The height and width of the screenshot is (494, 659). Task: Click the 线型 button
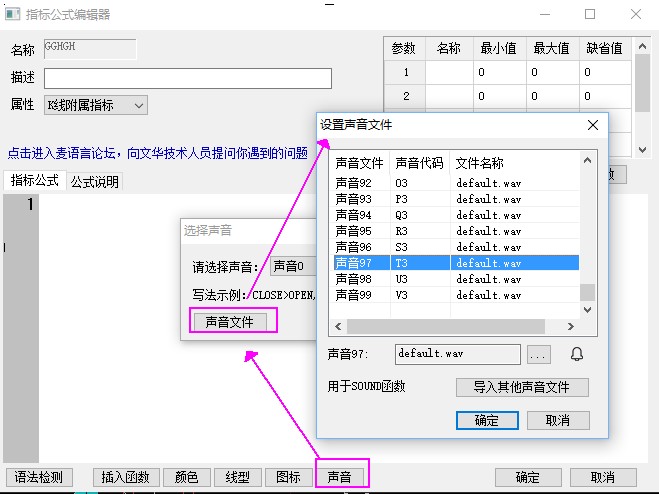(237, 477)
